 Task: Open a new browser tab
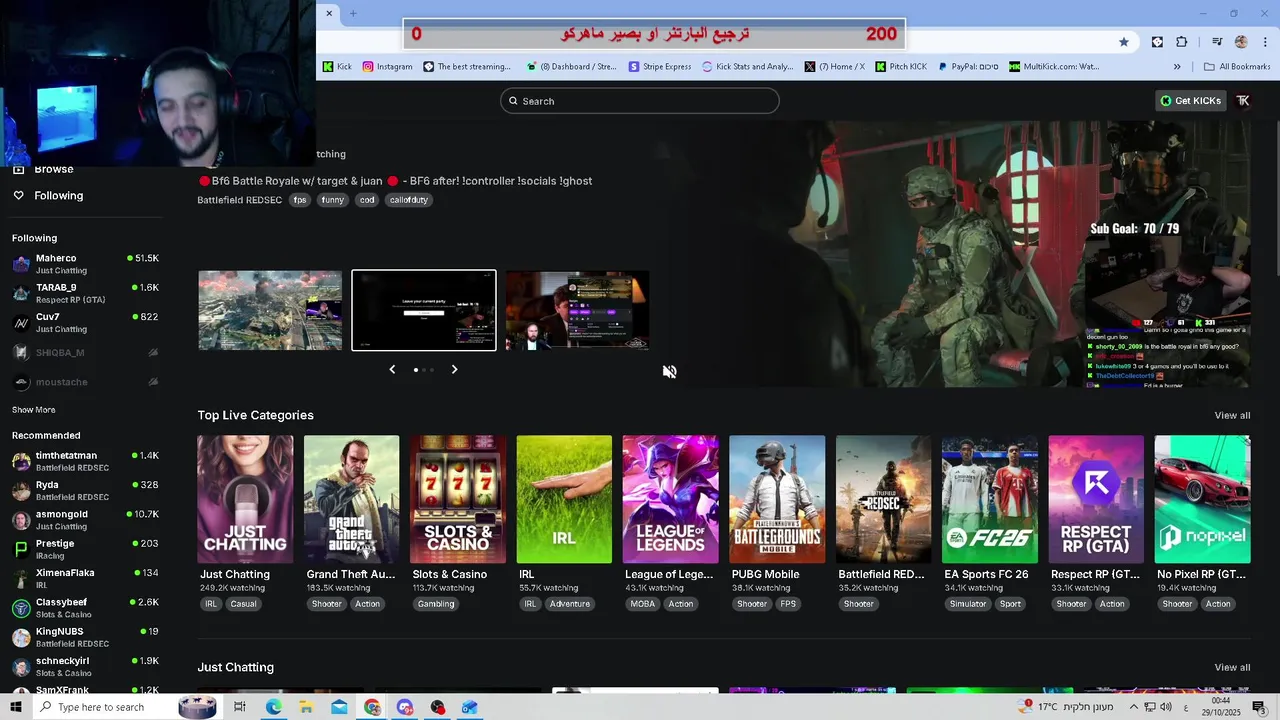click(353, 13)
